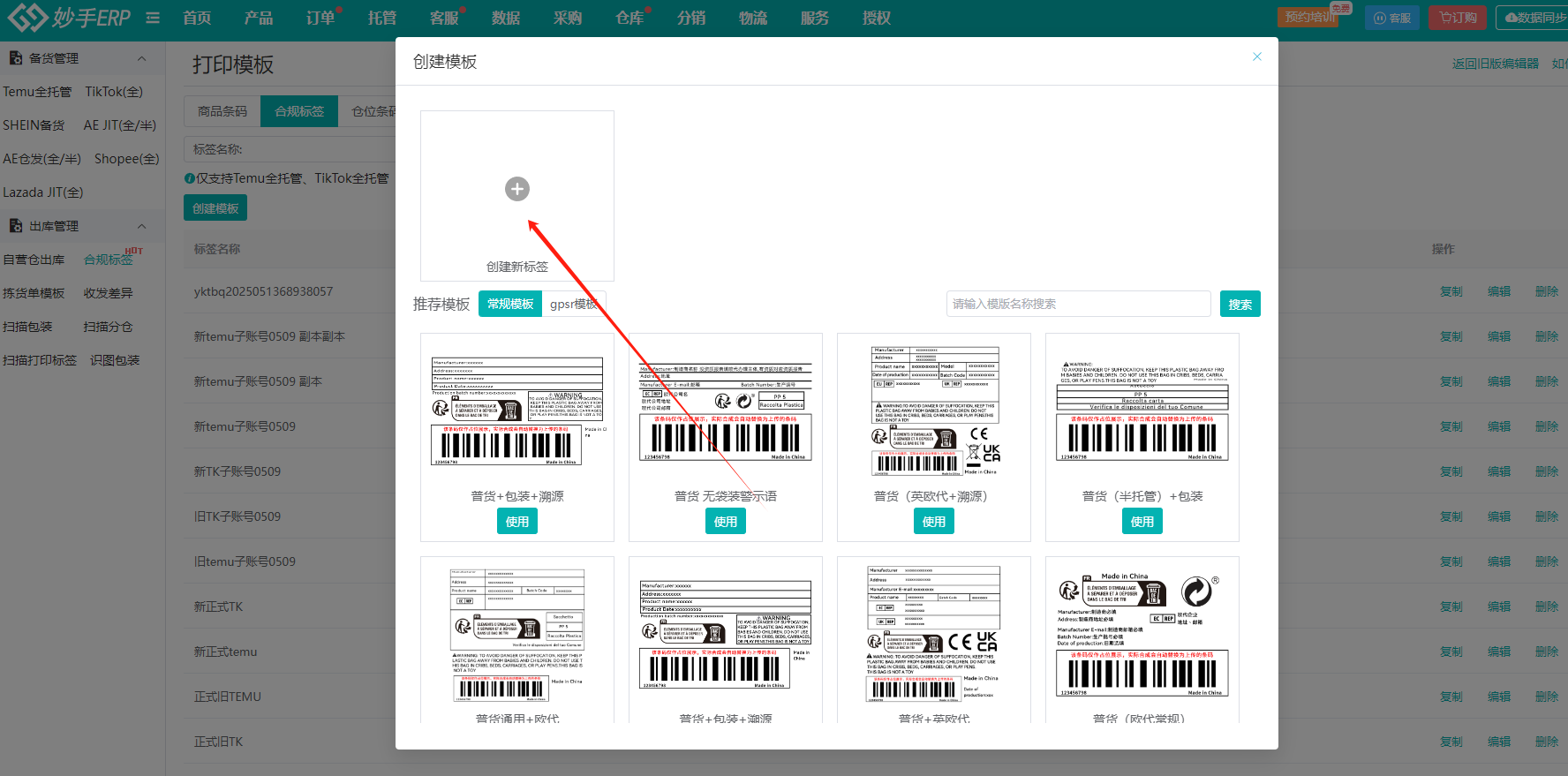Click the hamburger menu icon beside 妙手ERP

[x=153, y=18]
